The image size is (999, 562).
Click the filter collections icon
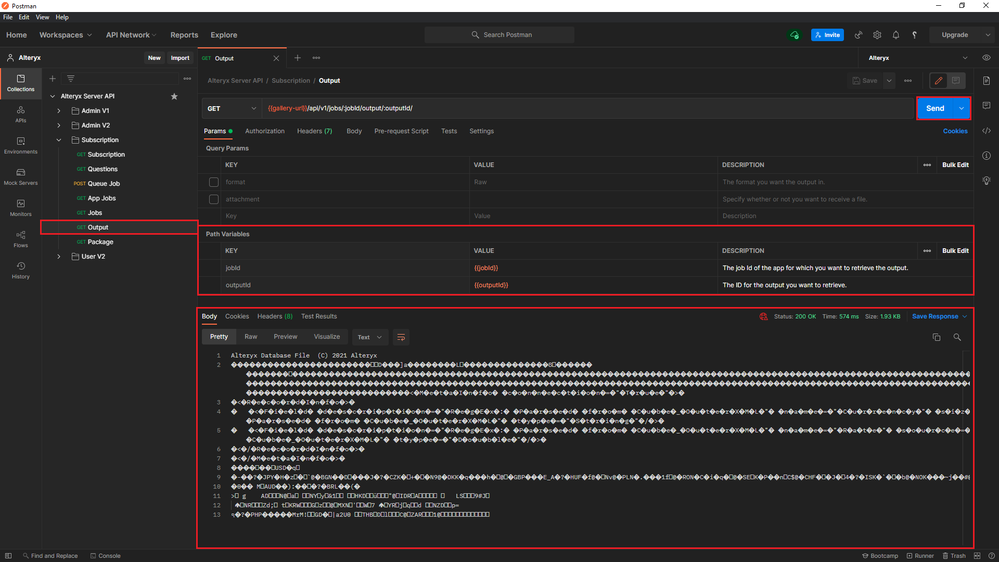71,78
